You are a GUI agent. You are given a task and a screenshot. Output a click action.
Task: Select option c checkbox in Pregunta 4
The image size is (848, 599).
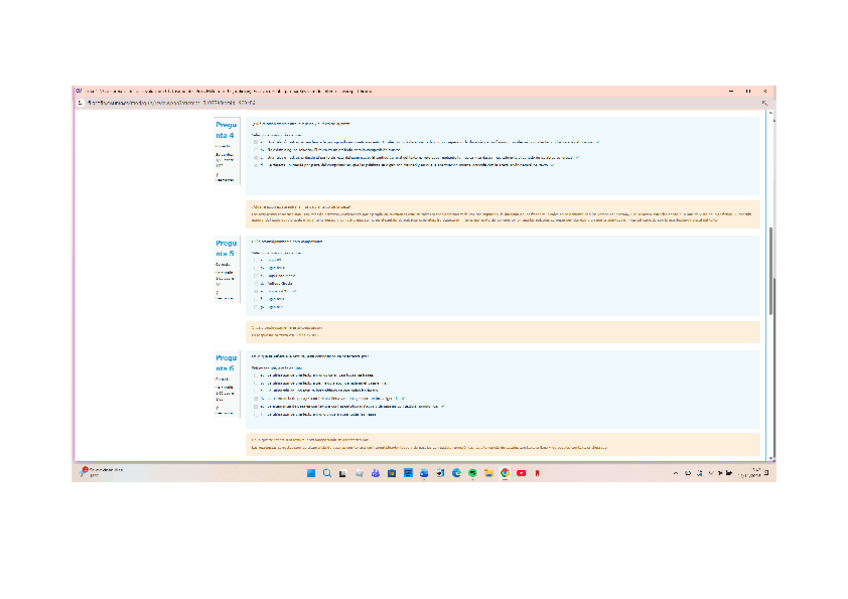pos(256,157)
